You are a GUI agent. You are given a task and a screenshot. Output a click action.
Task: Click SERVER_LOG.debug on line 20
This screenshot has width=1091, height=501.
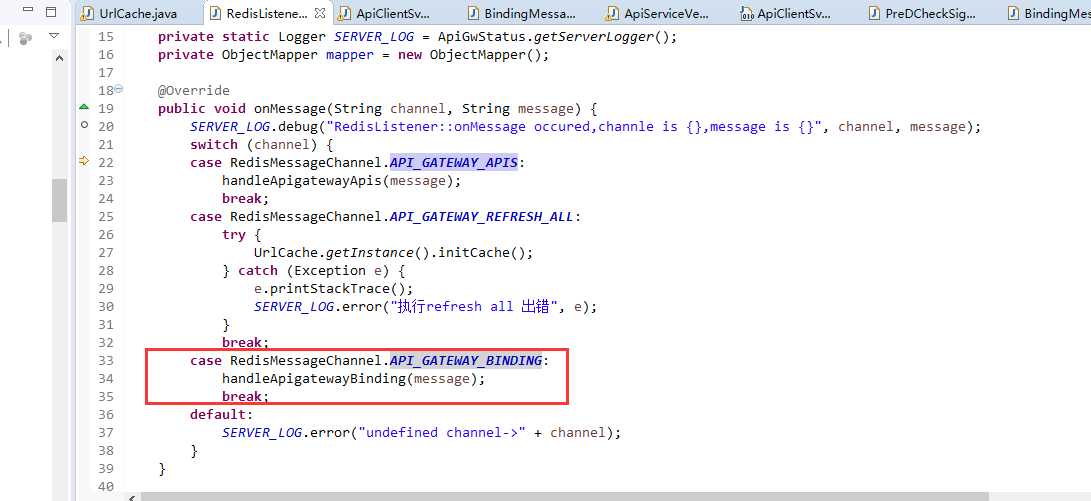coord(253,127)
